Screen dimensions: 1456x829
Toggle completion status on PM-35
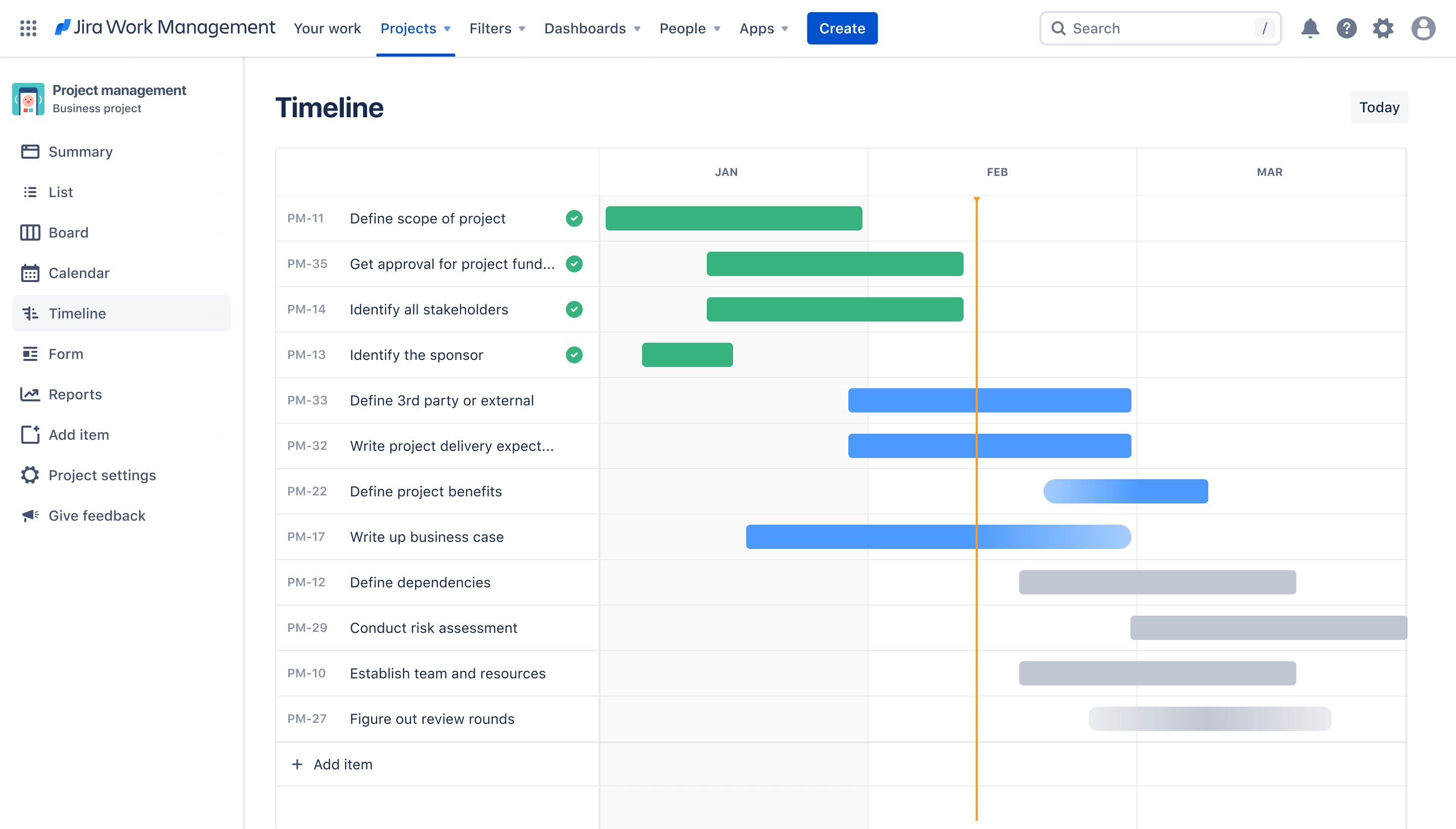[x=575, y=264]
